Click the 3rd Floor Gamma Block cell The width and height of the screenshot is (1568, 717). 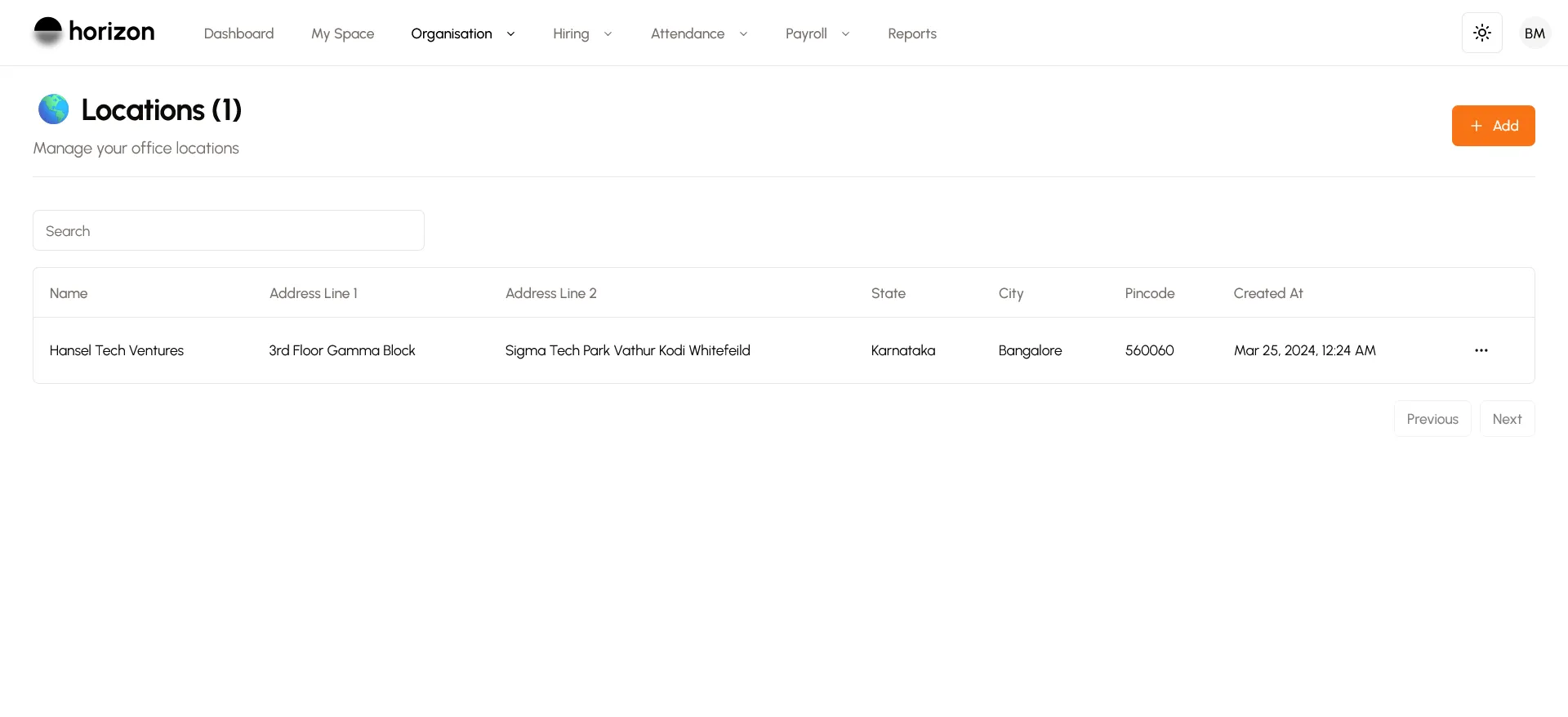point(342,350)
